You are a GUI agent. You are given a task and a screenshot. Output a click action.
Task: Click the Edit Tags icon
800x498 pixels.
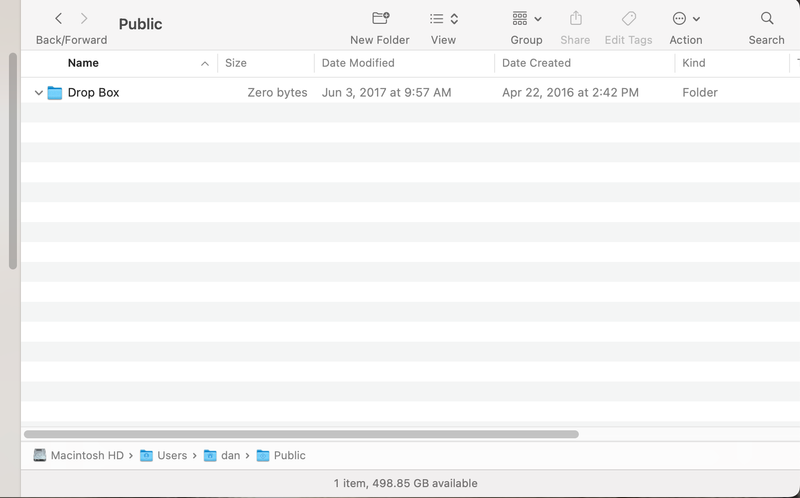[628, 19]
